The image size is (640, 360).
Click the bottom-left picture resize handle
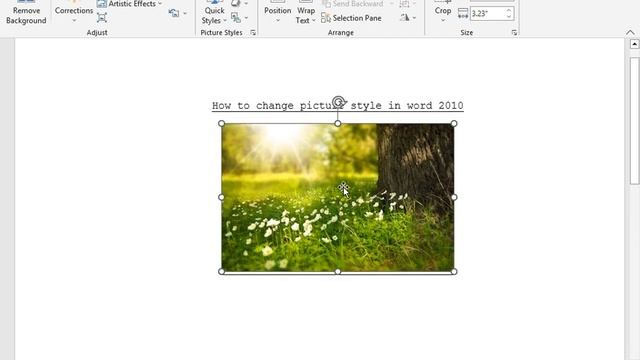(x=221, y=271)
